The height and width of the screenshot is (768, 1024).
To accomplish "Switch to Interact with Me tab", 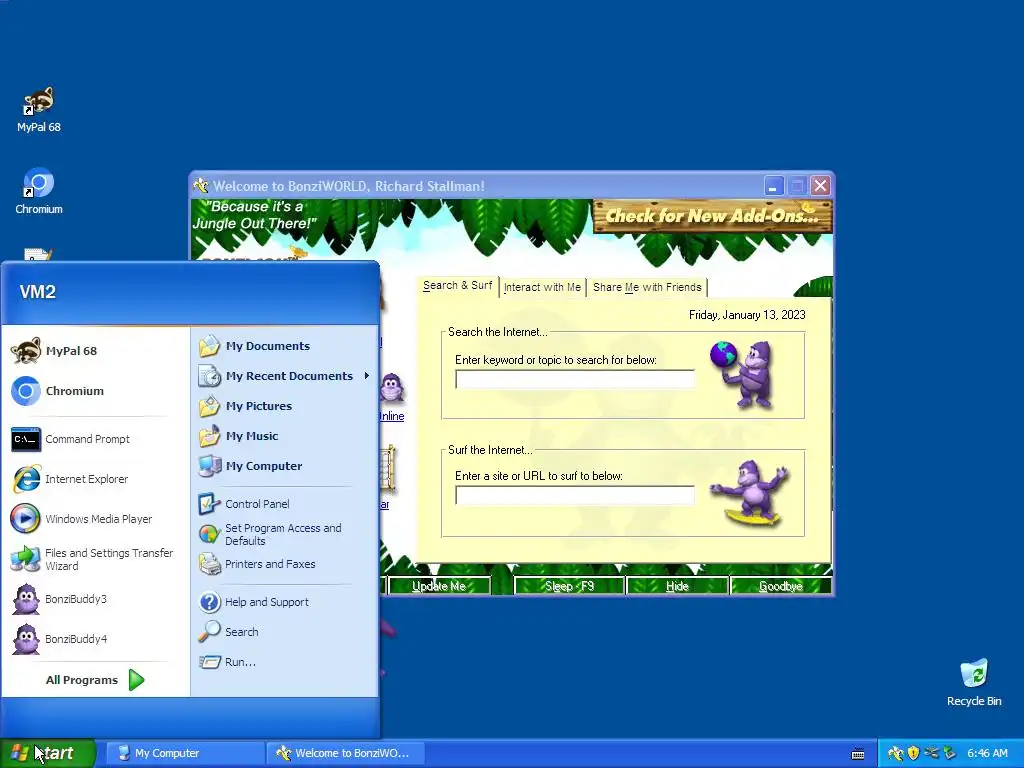I will pos(542,287).
